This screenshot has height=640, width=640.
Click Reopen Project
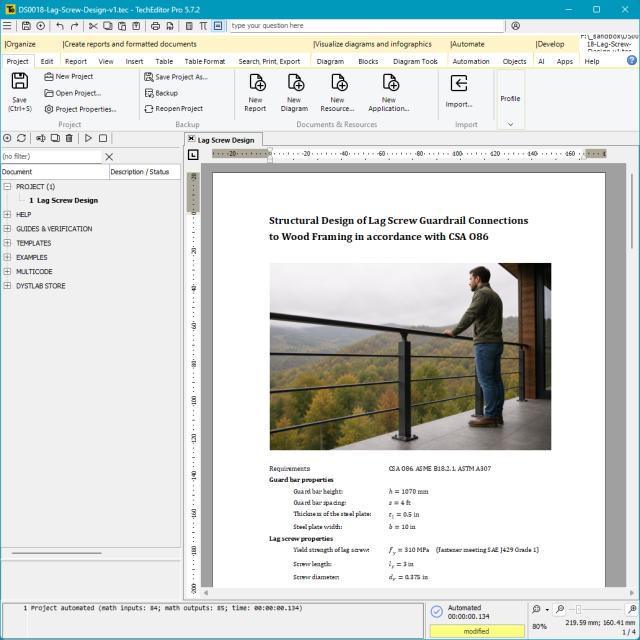click(173, 109)
